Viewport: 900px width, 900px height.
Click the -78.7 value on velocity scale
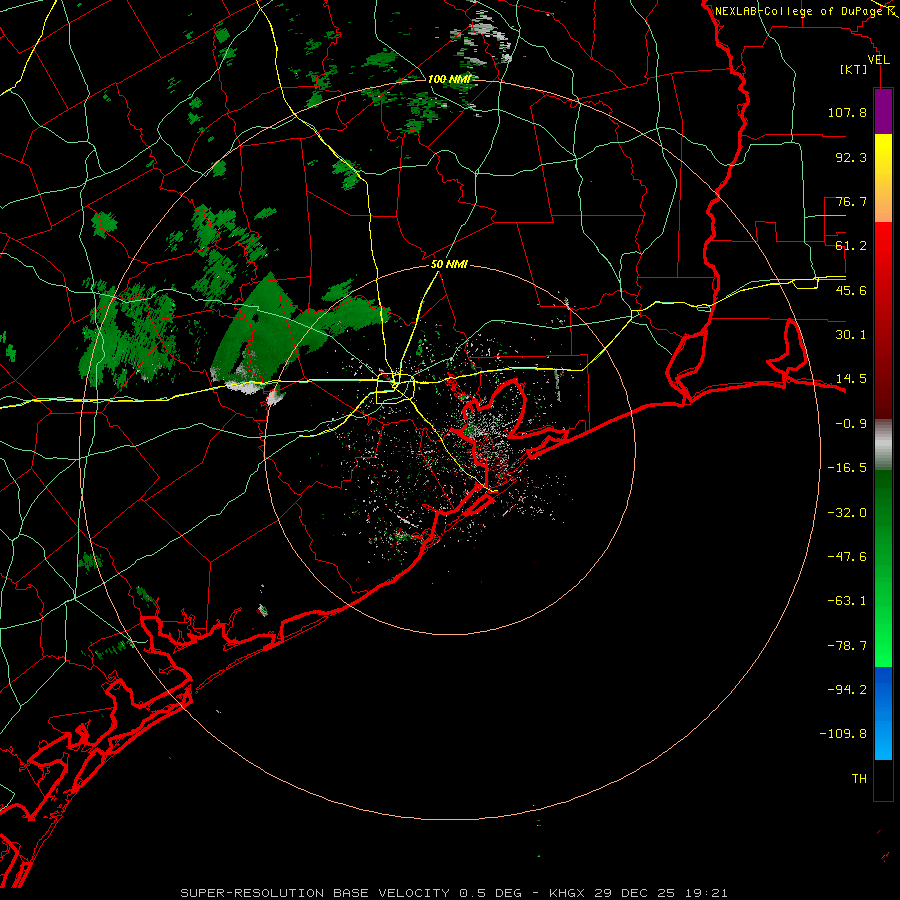[847, 646]
